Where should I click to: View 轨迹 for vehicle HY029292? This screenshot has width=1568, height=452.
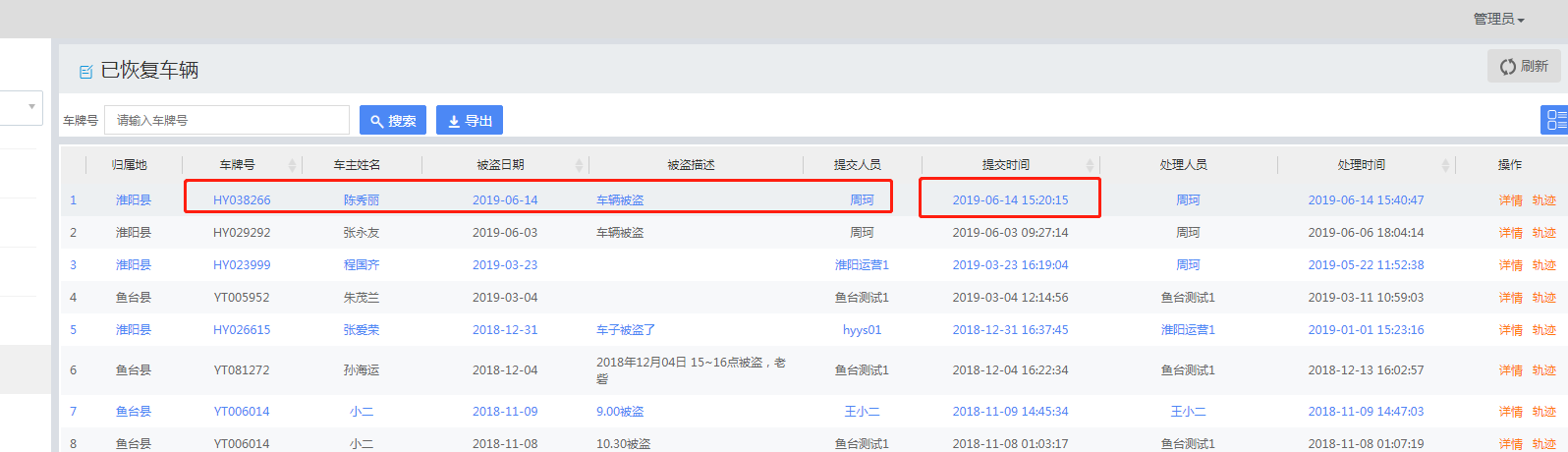[1543, 233]
